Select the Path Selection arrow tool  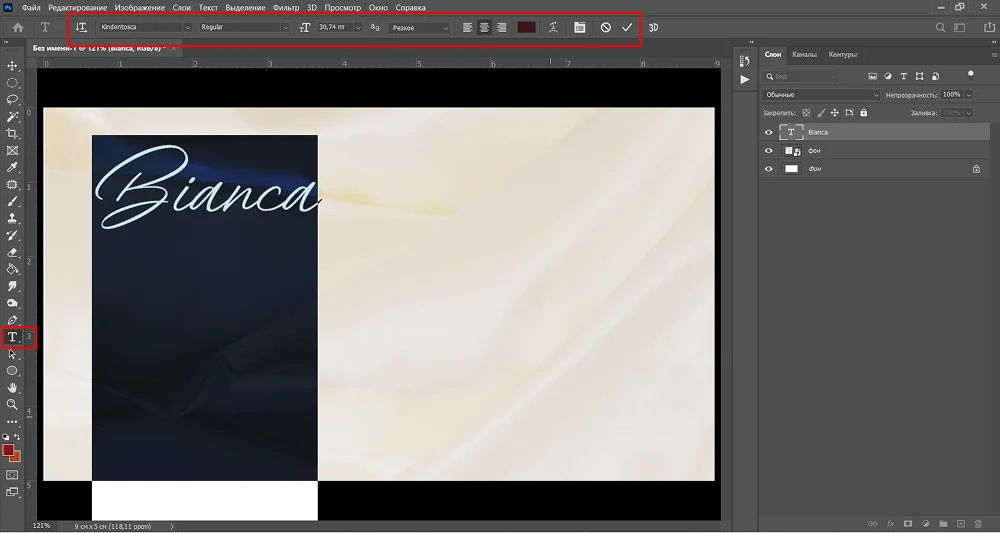point(12,354)
